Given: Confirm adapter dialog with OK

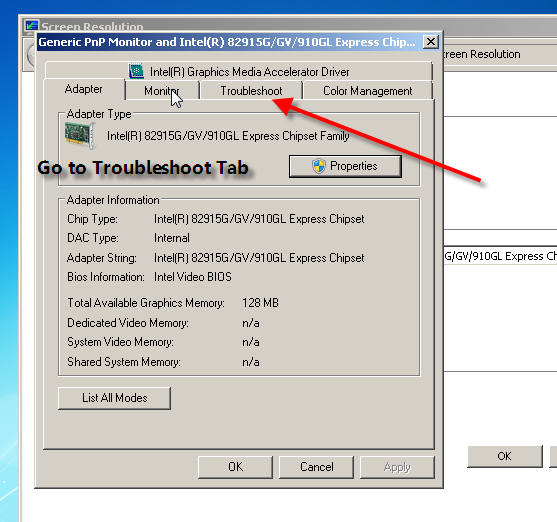Looking at the screenshot, I should tap(236, 467).
